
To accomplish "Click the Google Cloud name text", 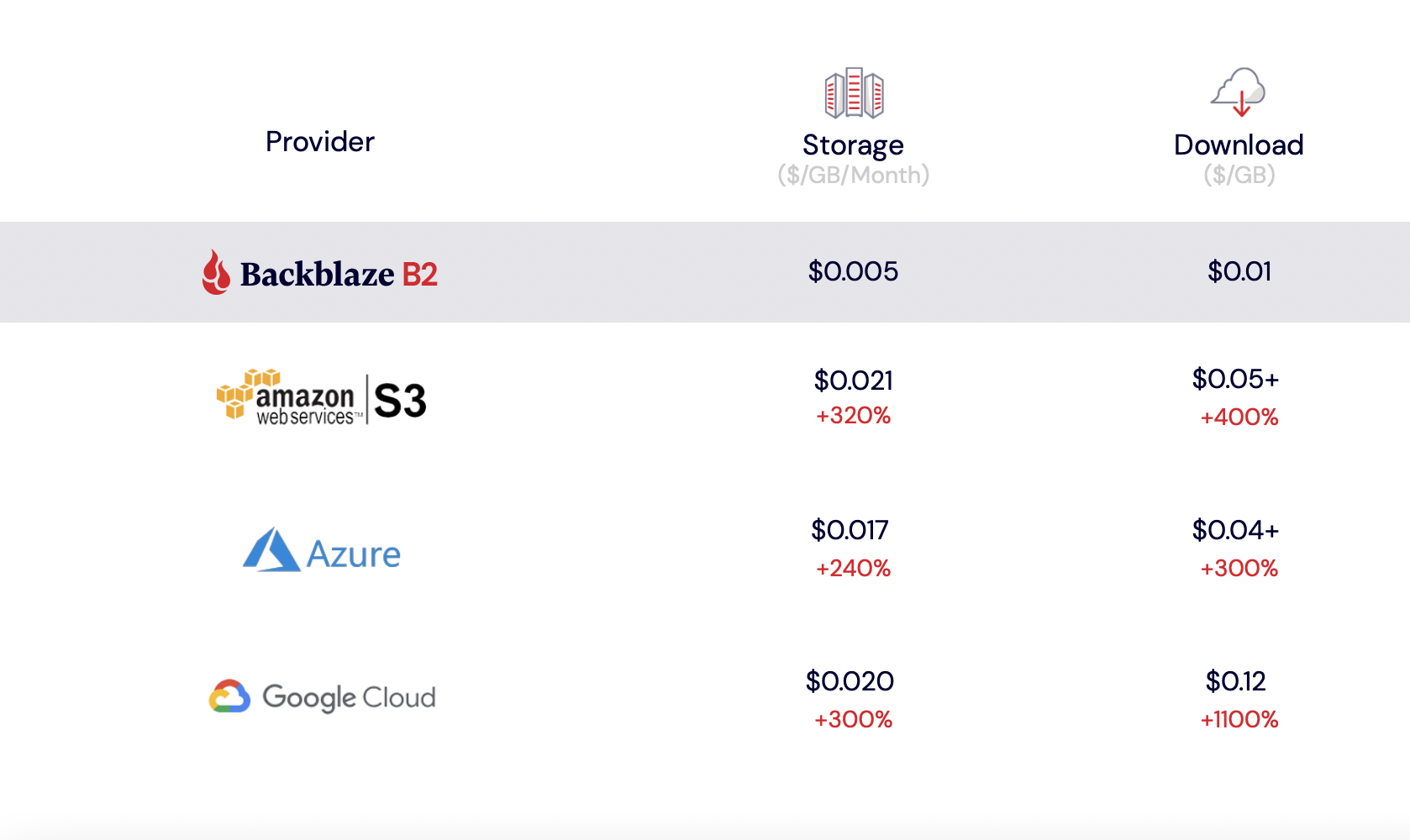I will (x=349, y=697).
